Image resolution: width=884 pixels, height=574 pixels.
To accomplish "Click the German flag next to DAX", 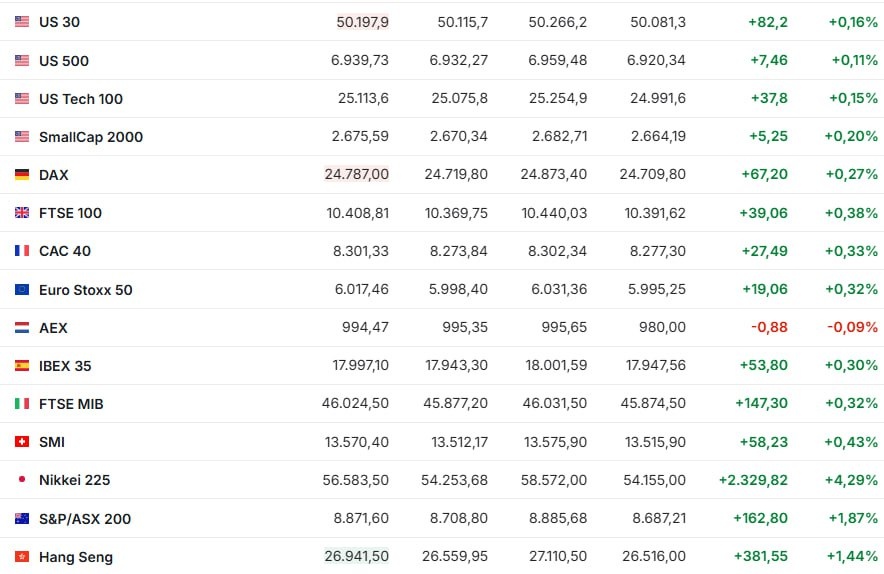I will coord(22,174).
